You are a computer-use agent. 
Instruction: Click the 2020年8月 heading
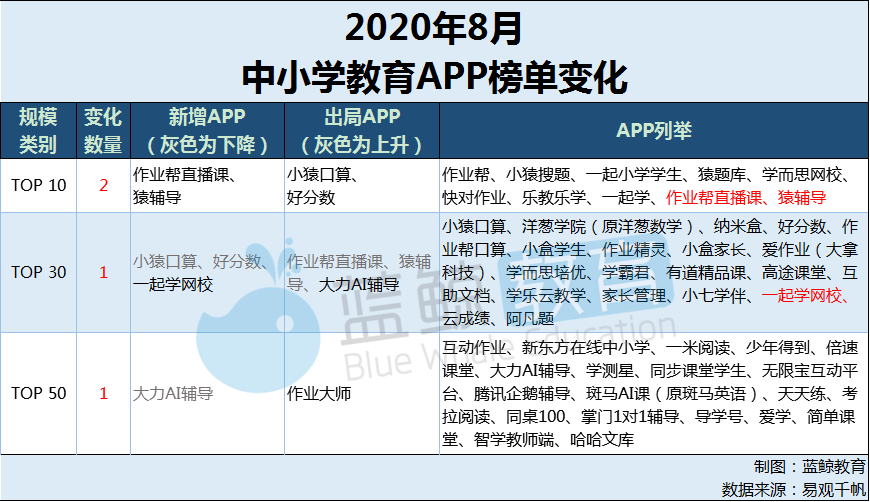[433, 28]
